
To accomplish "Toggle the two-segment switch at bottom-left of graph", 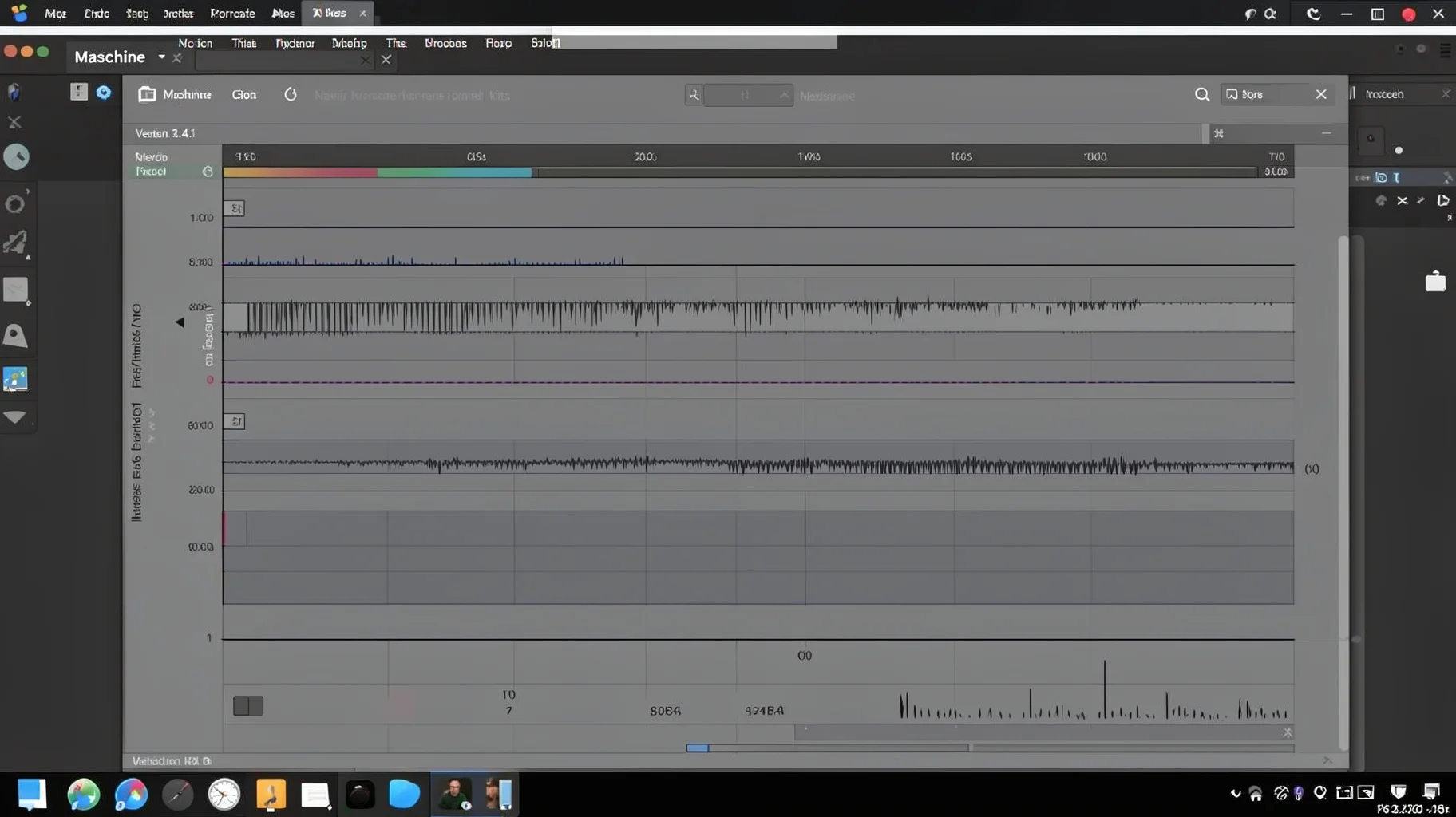I will pos(248,706).
